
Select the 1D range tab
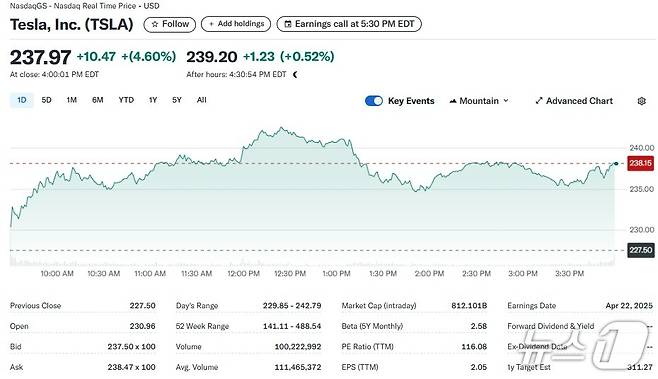point(21,100)
